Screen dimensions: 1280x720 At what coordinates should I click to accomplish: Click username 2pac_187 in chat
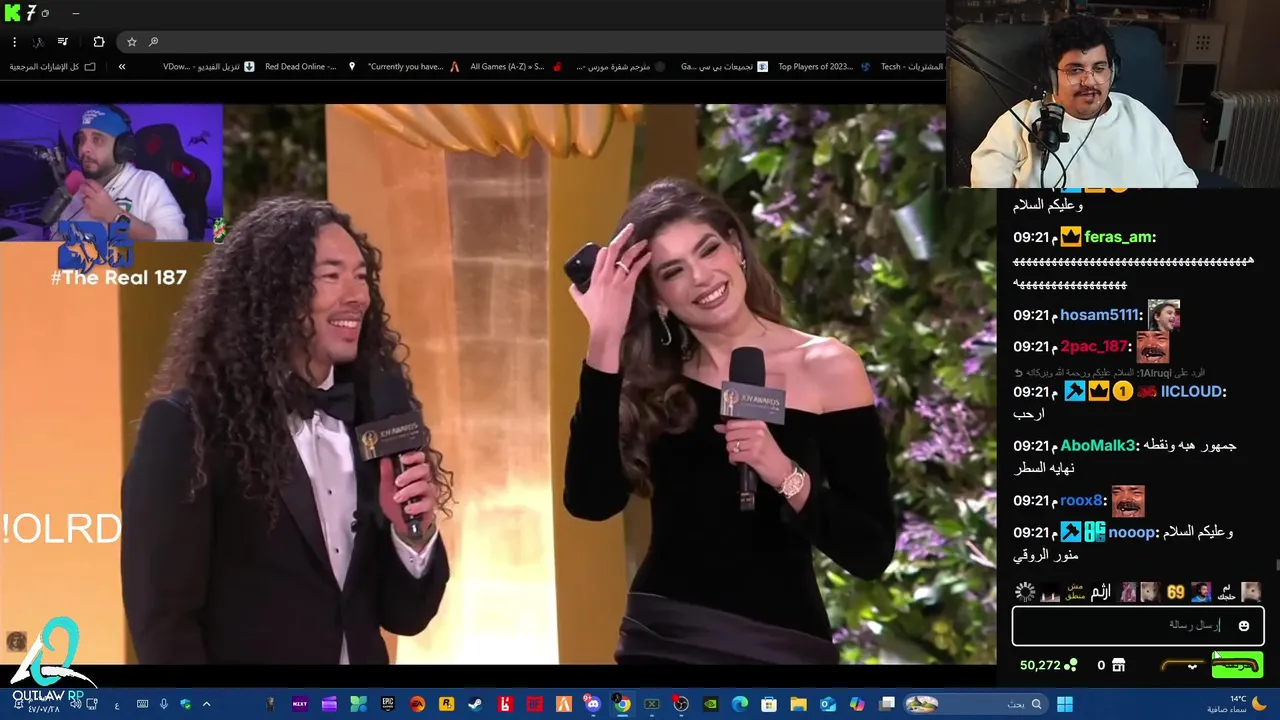pyautogui.click(x=1095, y=346)
